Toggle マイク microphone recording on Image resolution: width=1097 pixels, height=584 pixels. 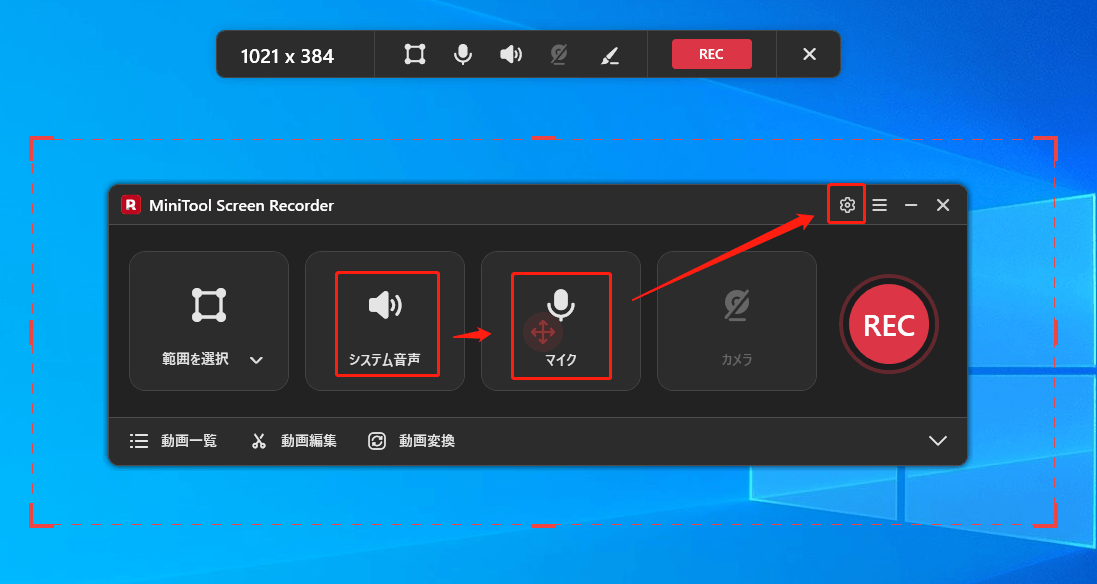(x=561, y=322)
